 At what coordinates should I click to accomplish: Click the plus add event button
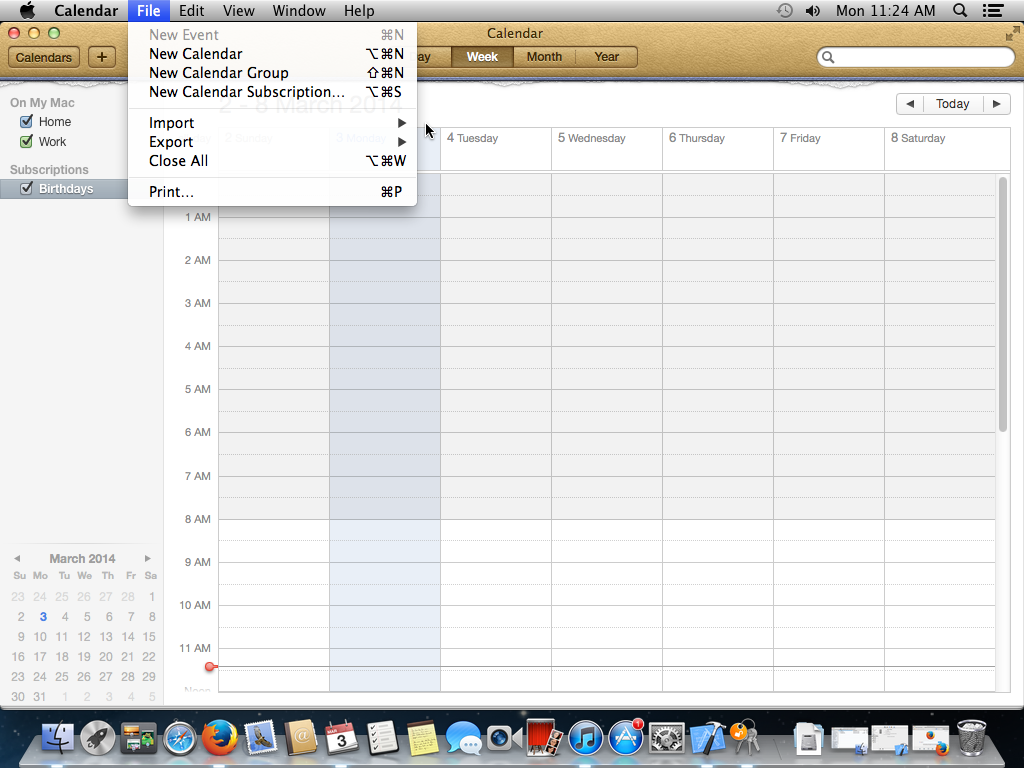(x=102, y=57)
